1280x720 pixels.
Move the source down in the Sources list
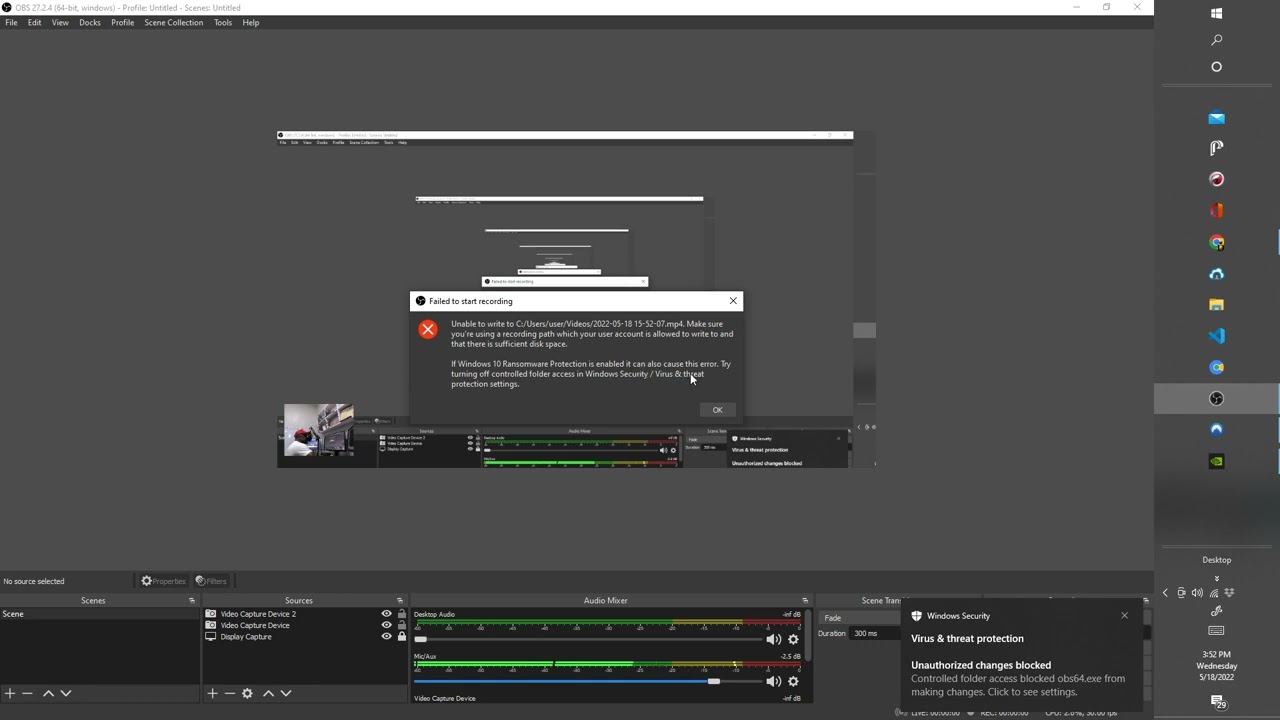click(x=286, y=693)
